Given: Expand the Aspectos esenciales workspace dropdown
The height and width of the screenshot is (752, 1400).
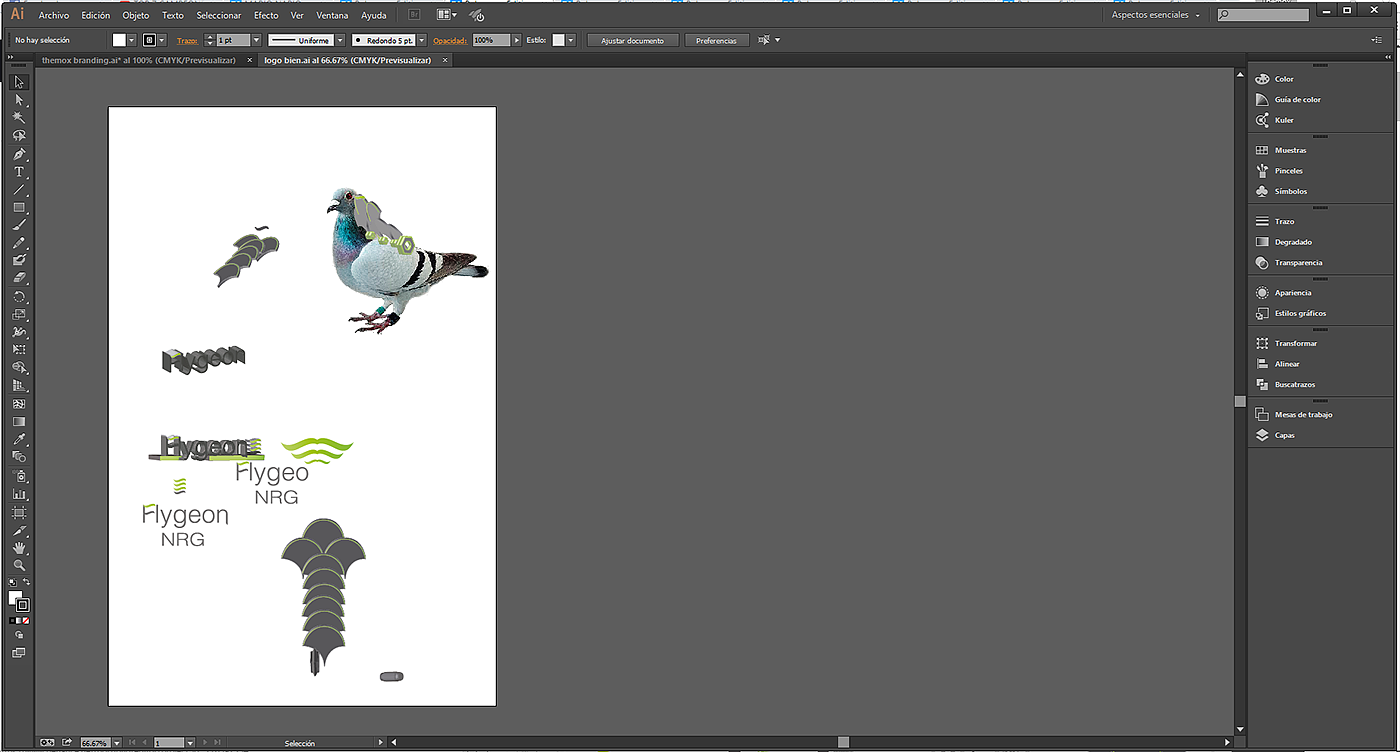Looking at the screenshot, I should (x=1197, y=15).
